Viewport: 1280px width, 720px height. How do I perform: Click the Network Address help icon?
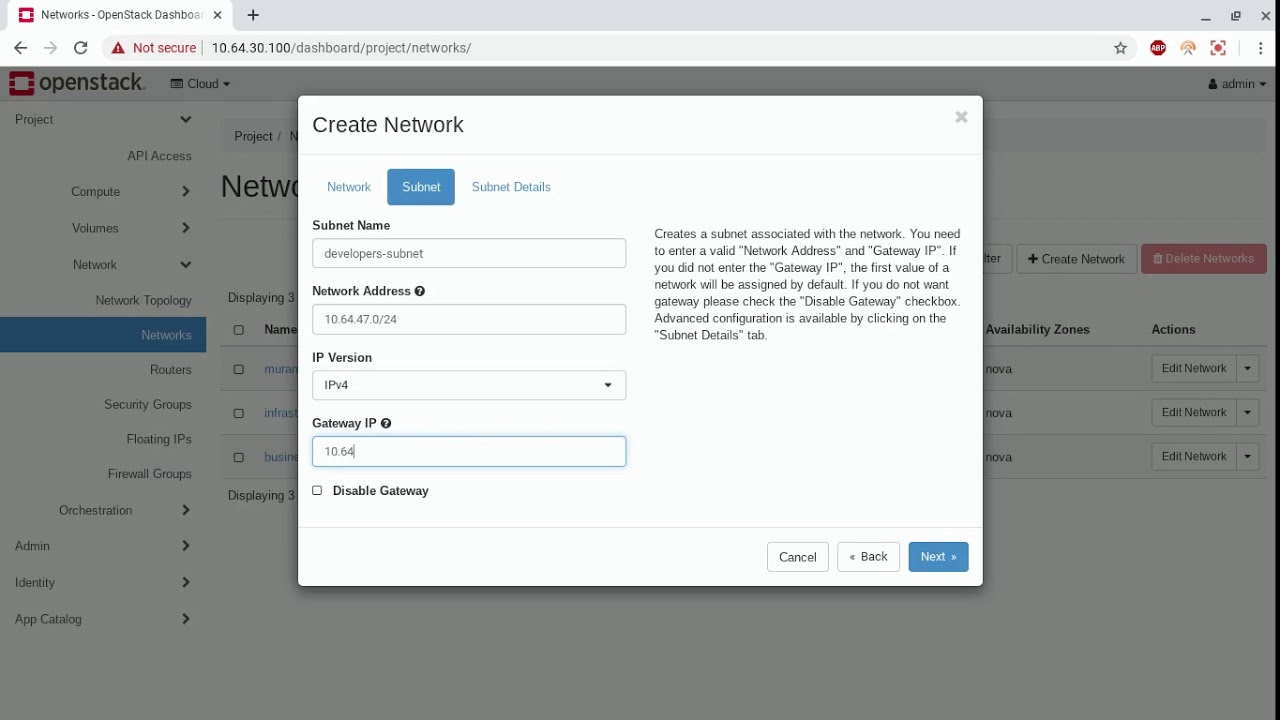[x=420, y=291]
